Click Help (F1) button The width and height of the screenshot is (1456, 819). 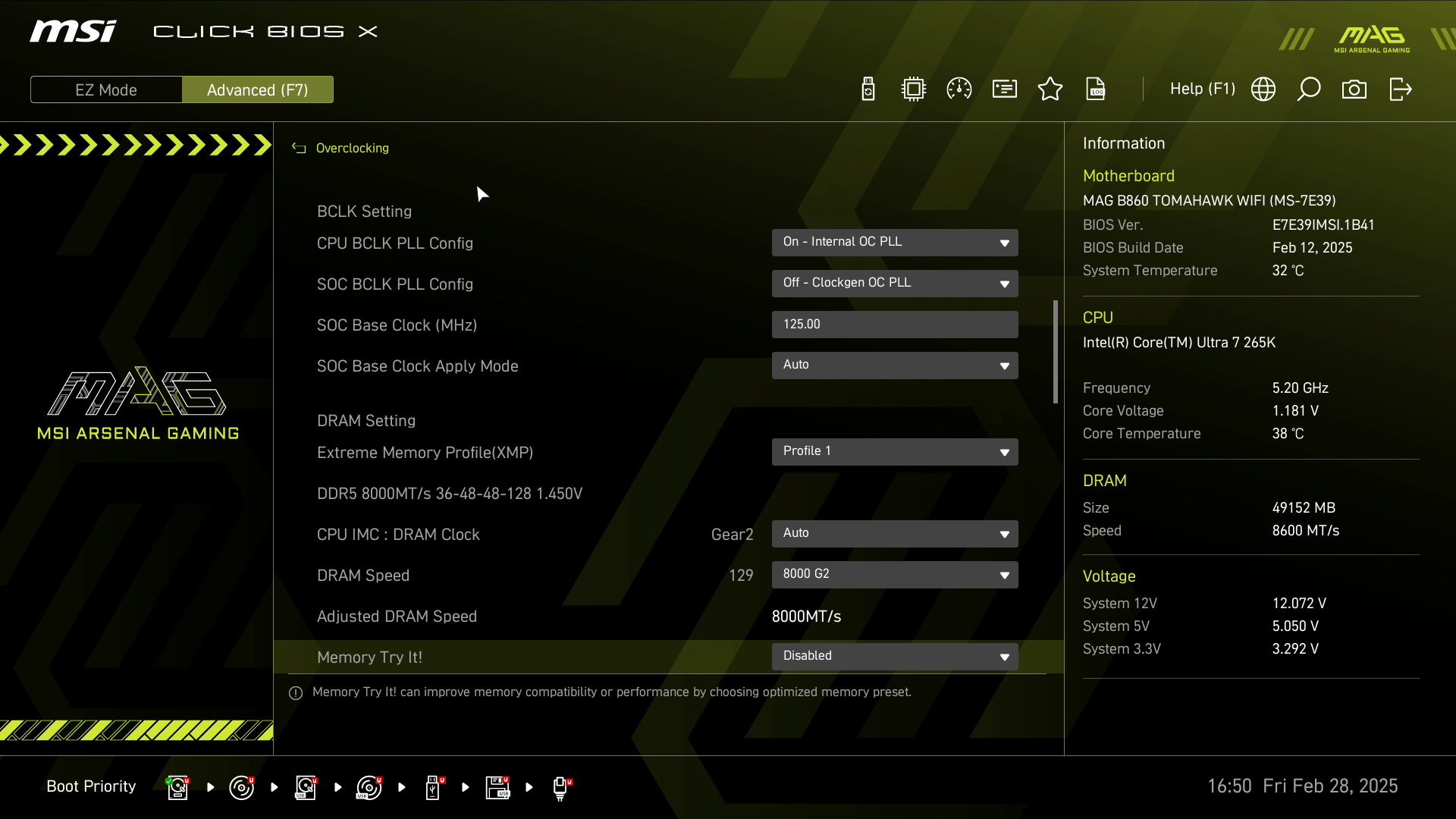1202,89
